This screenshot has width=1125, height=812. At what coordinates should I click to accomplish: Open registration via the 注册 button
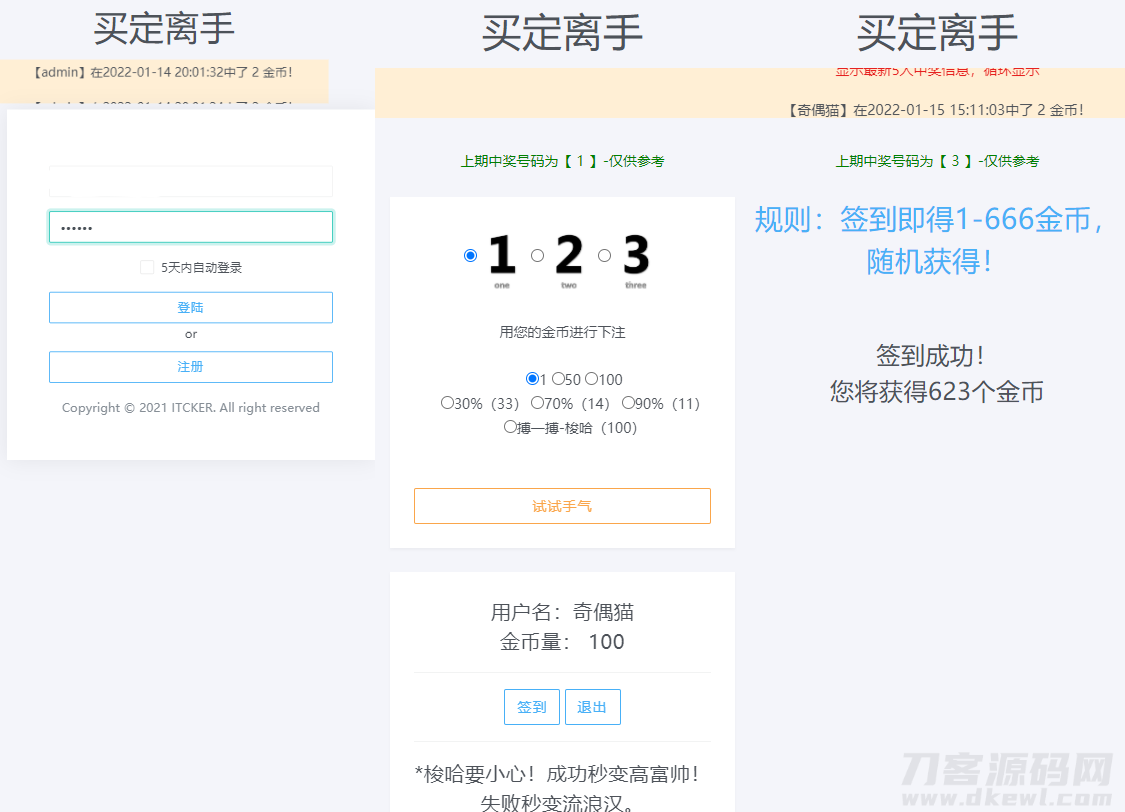(x=190, y=367)
